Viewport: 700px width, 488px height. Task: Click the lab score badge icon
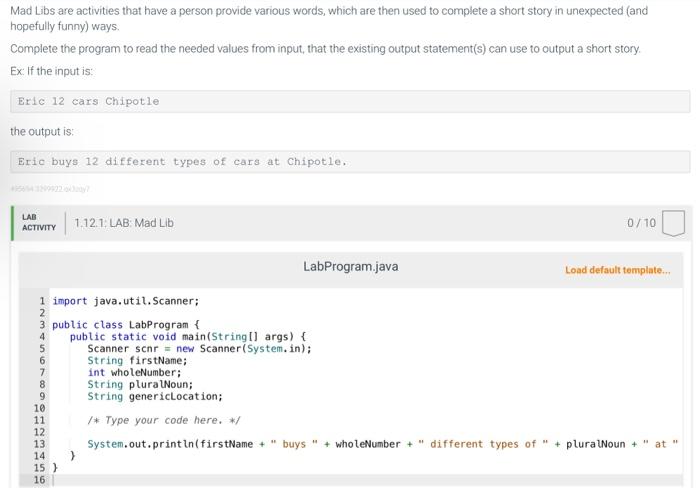coord(673,223)
